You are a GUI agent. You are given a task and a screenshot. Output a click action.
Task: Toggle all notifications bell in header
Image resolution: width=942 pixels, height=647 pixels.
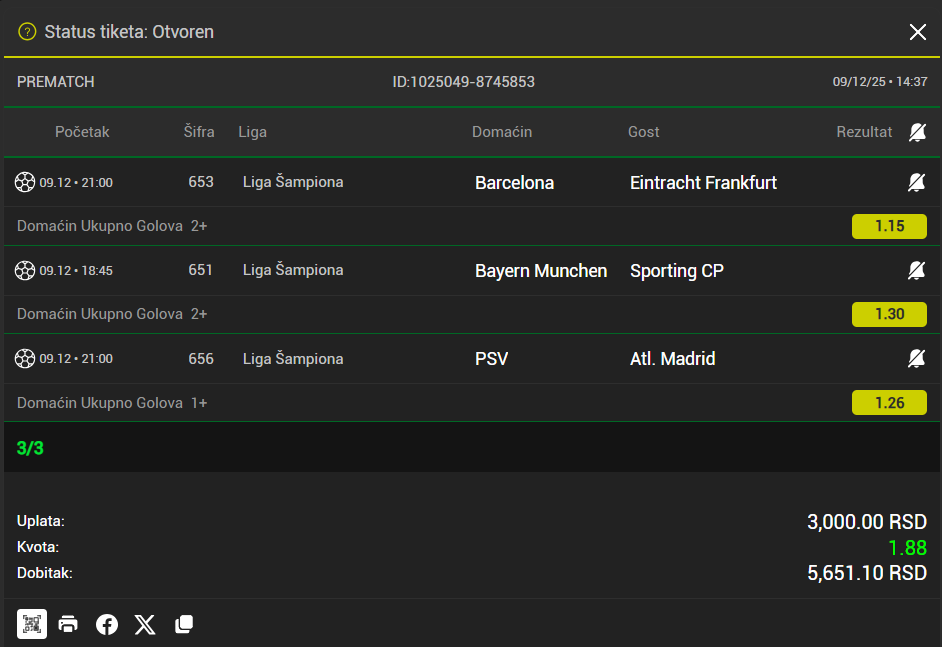pyautogui.click(x=917, y=132)
